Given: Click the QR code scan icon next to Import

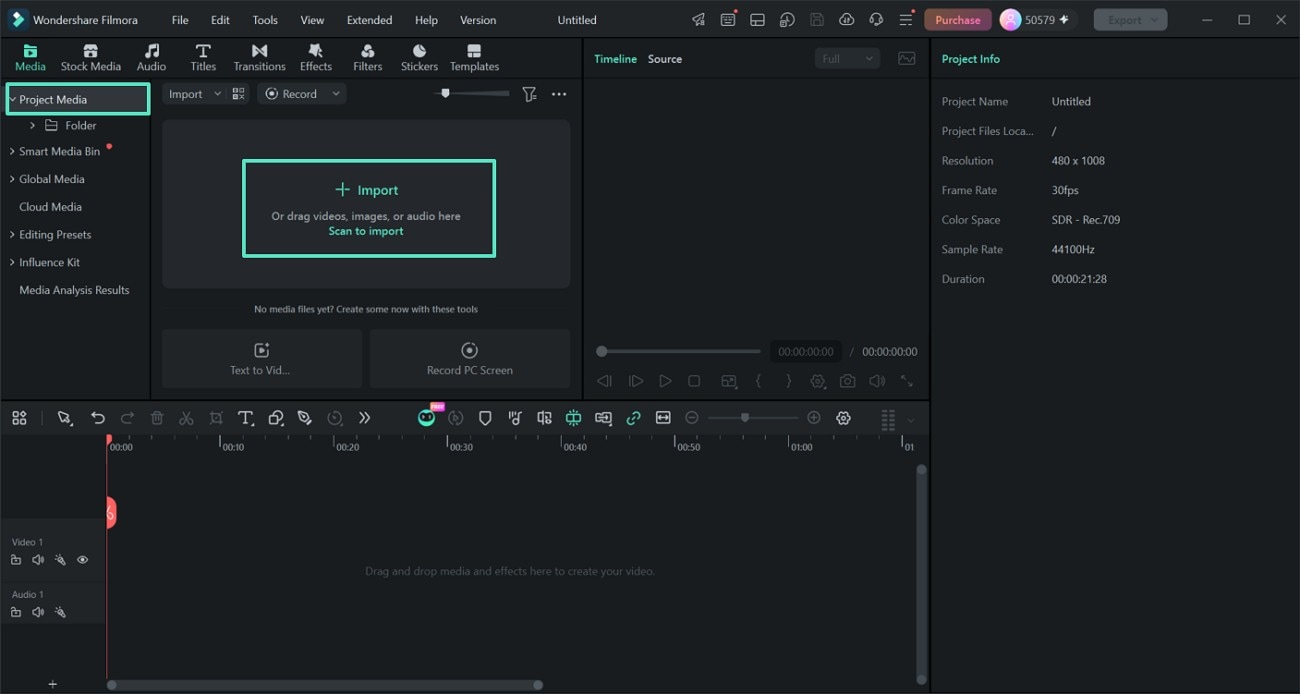Looking at the screenshot, I should coord(238,94).
